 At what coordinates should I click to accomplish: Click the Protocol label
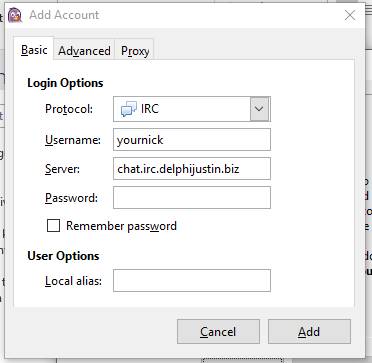69,109
